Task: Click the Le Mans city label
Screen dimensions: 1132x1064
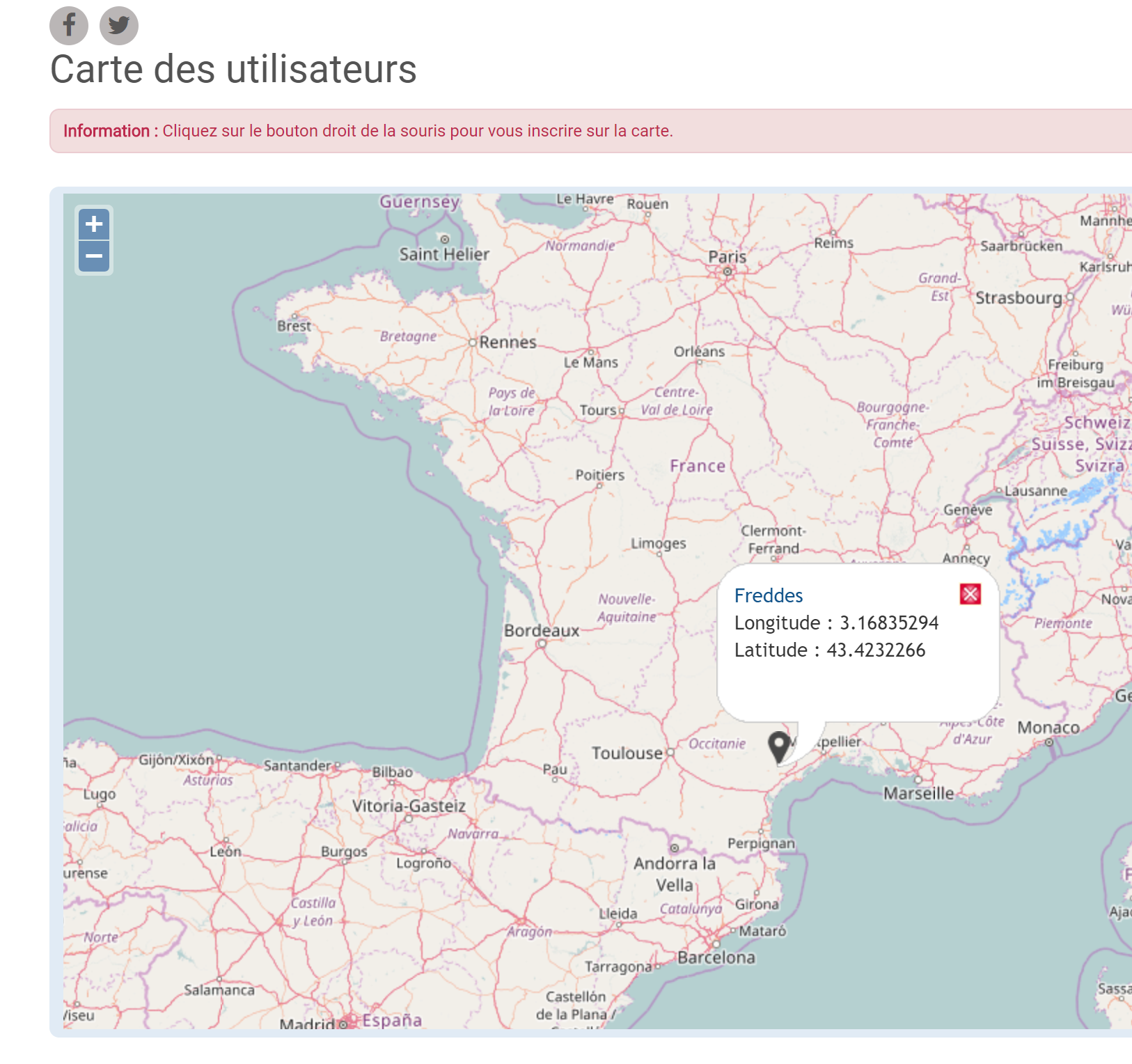Action: (591, 362)
